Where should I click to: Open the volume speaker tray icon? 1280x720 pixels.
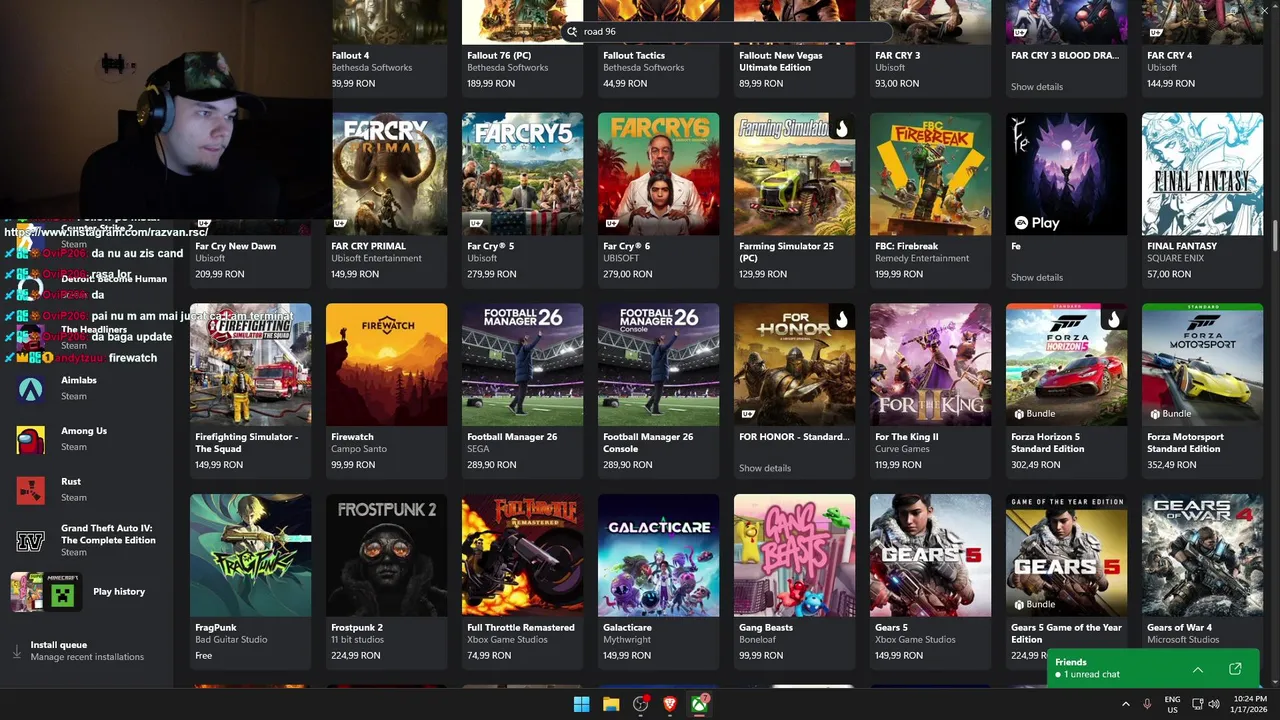click(1214, 704)
